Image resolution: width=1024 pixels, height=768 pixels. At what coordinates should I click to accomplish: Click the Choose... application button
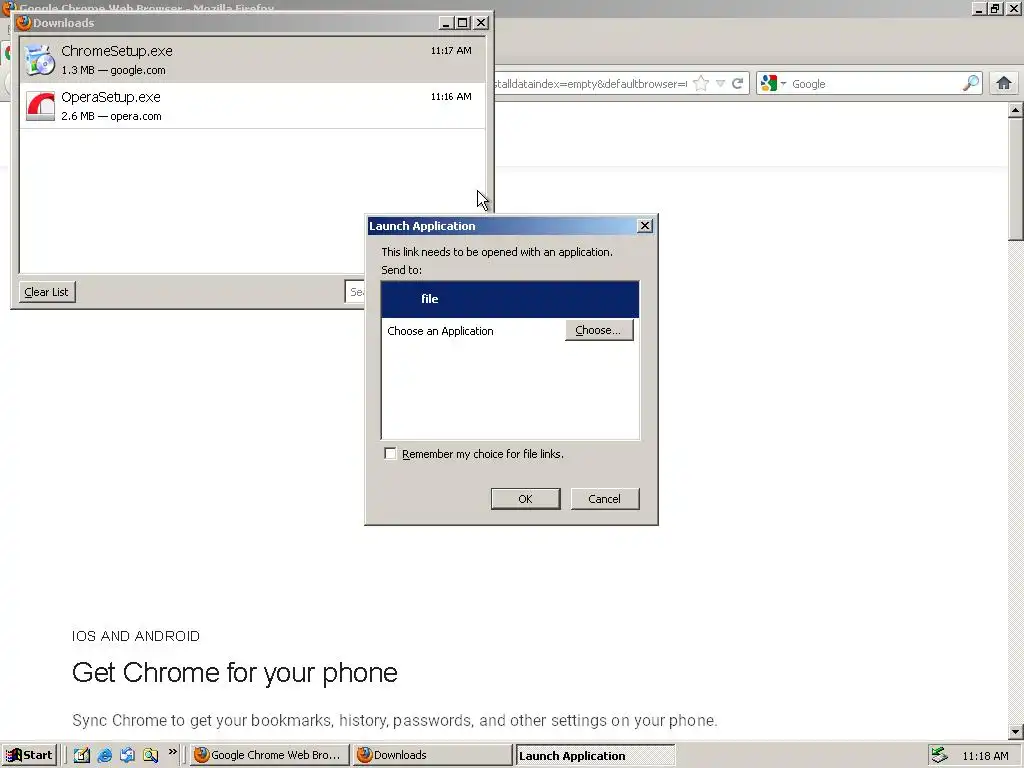point(599,330)
